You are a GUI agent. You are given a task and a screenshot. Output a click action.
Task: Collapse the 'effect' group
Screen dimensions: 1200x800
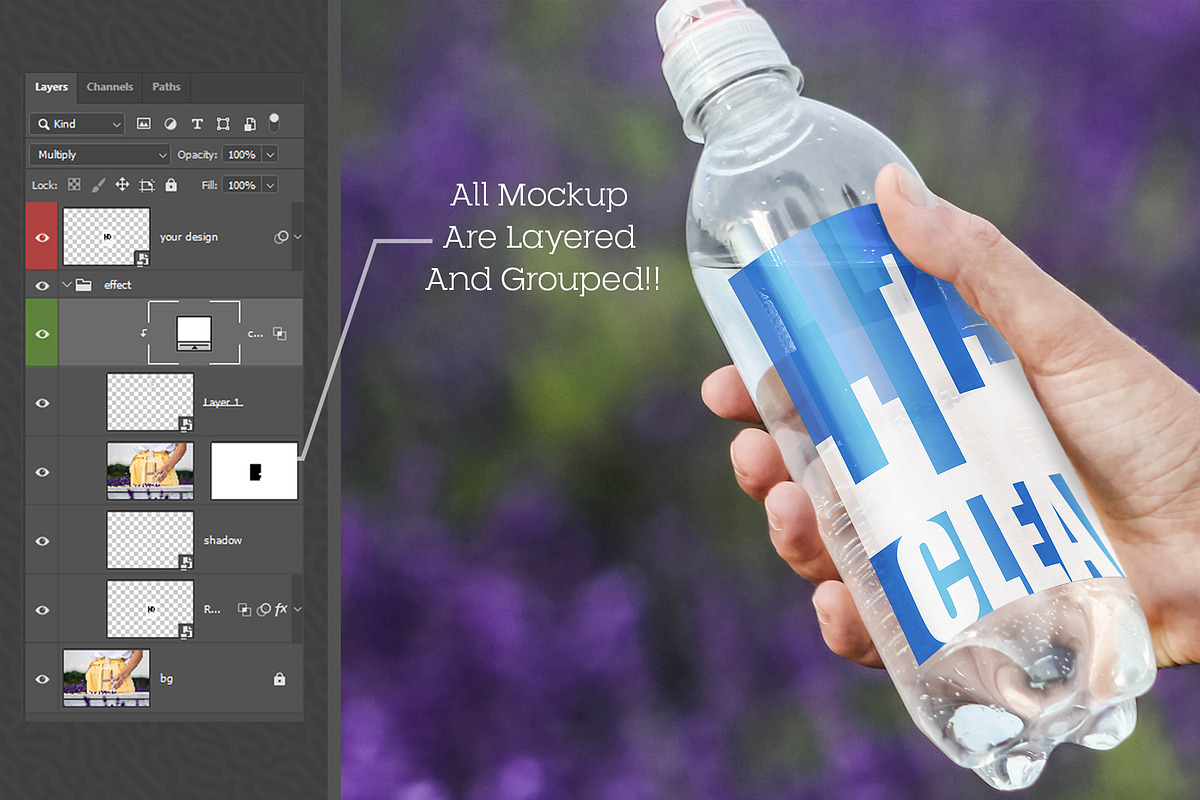click(67, 285)
